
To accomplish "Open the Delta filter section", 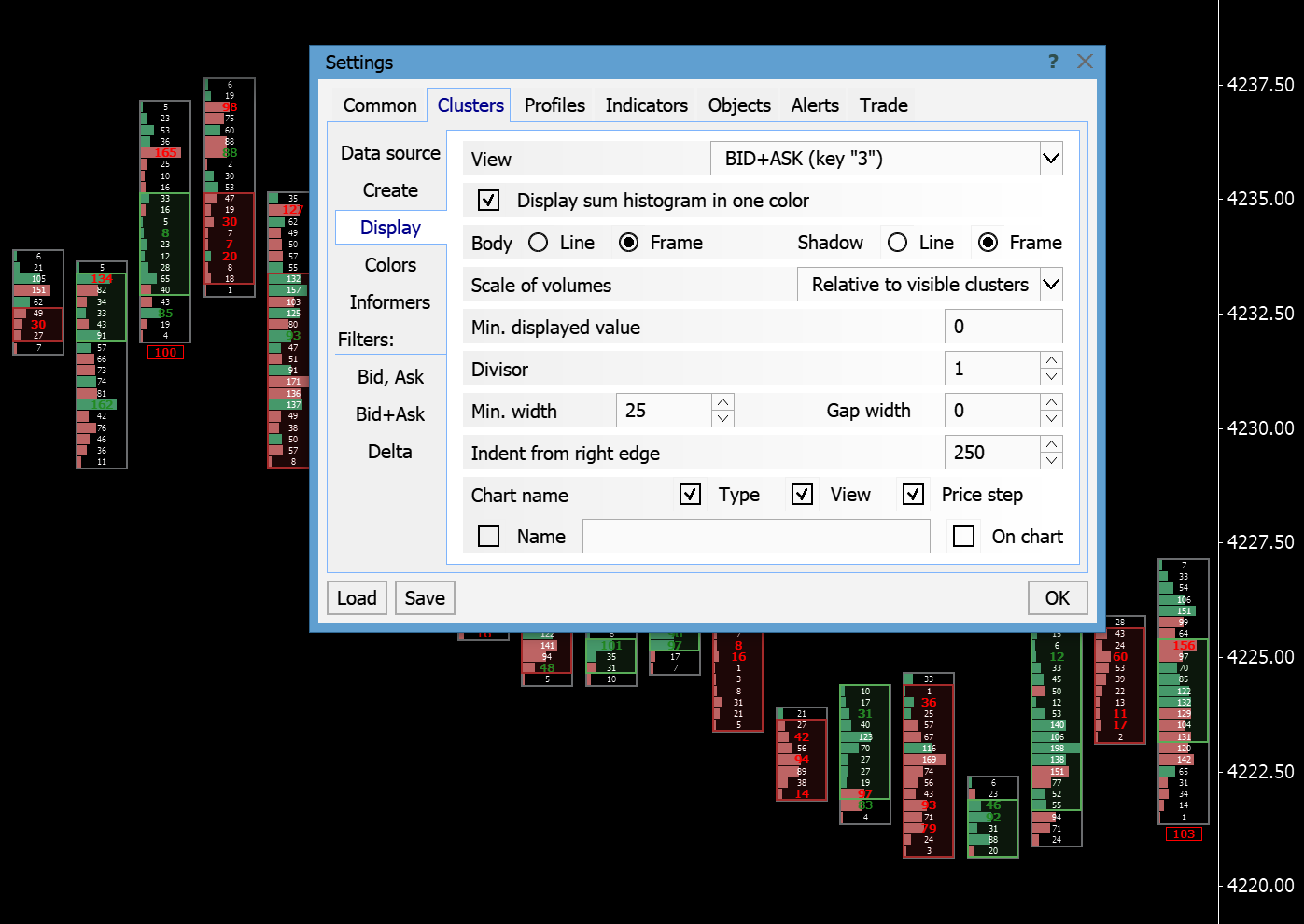I will click(x=390, y=452).
